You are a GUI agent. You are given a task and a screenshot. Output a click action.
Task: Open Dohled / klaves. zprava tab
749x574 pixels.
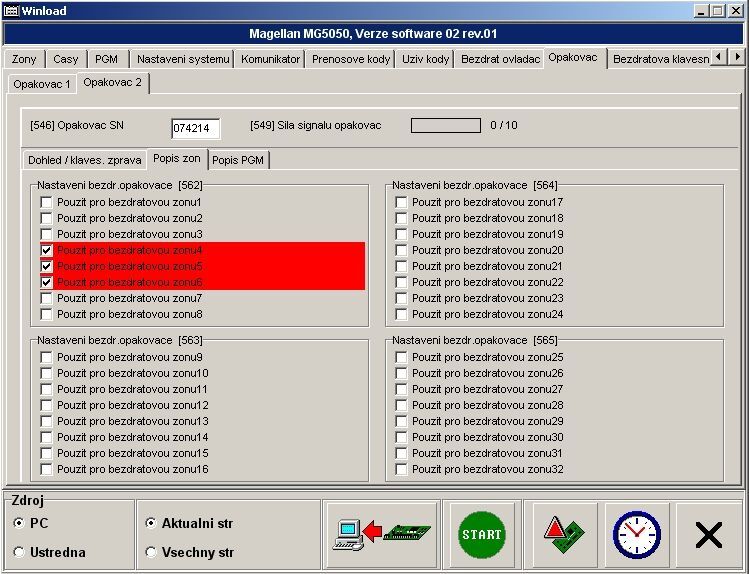(84, 160)
